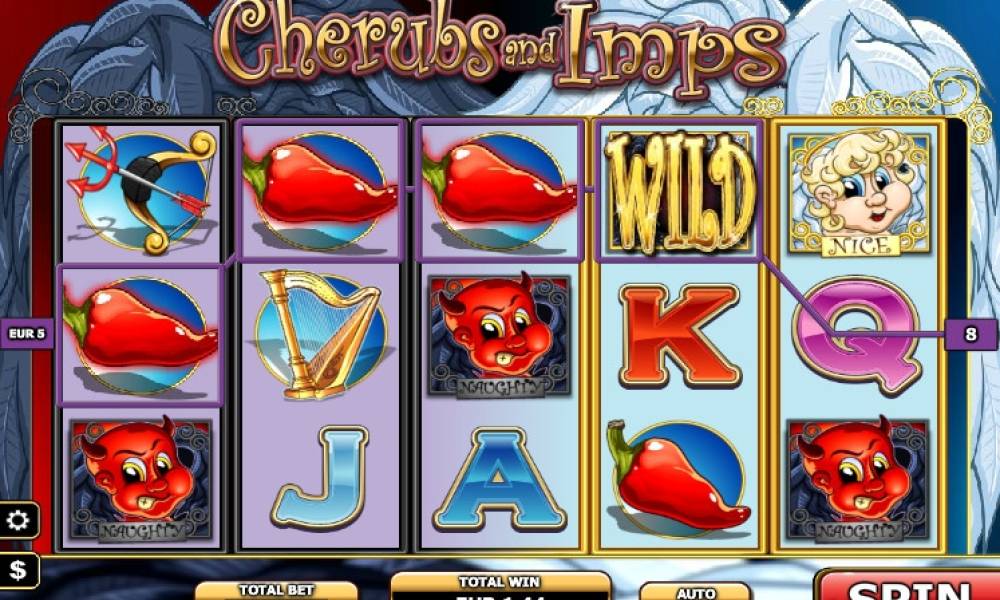Viewport: 1000px width, 600px height.
Task: Click the AUTO spin button
Action: click(x=695, y=591)
